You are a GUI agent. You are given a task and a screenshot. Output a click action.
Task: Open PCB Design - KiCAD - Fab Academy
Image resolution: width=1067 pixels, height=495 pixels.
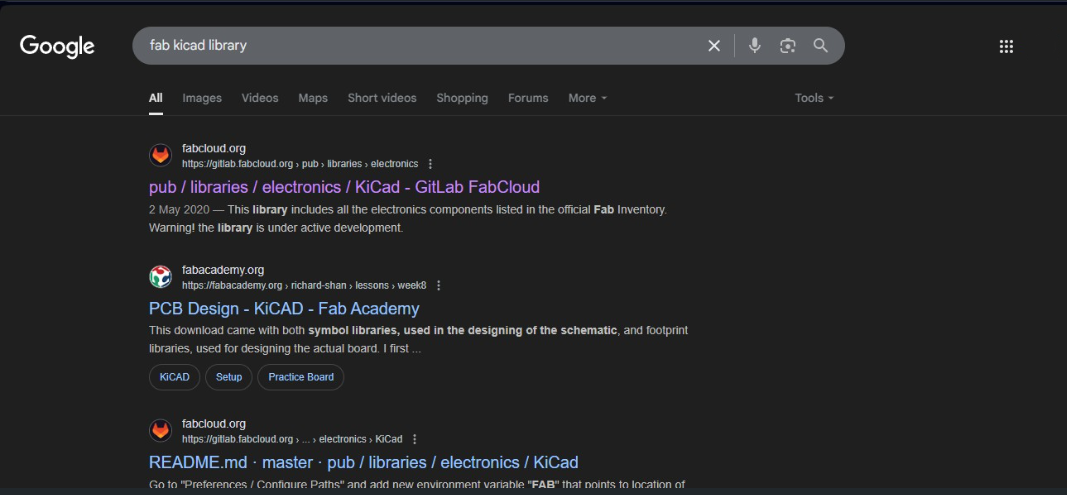tap(284, 309)
